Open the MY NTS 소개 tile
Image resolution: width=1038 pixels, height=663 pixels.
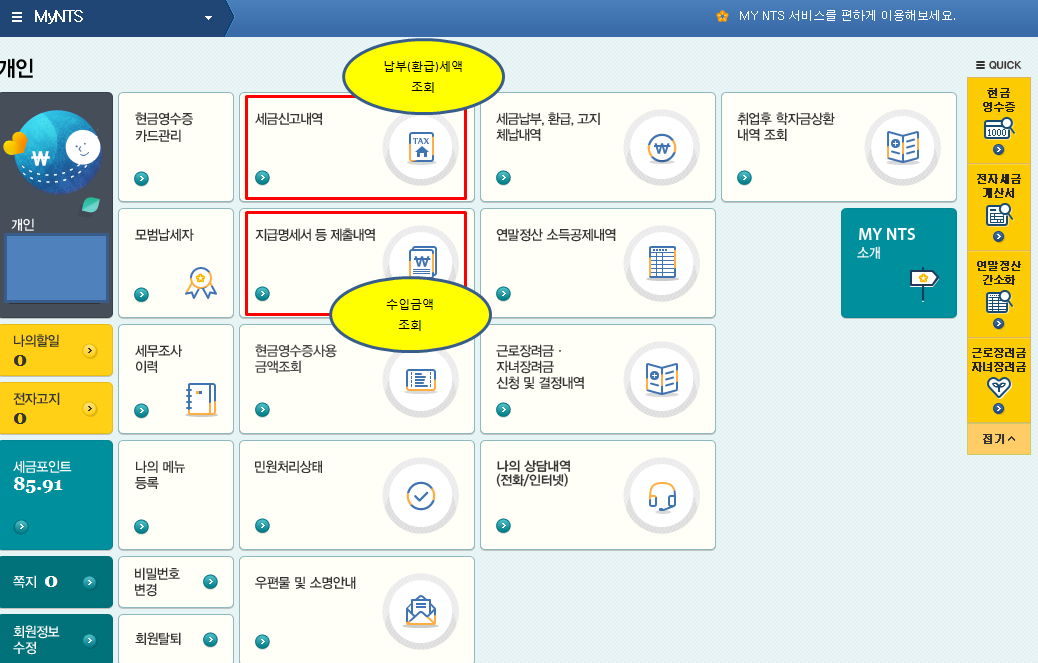(898, 263)
